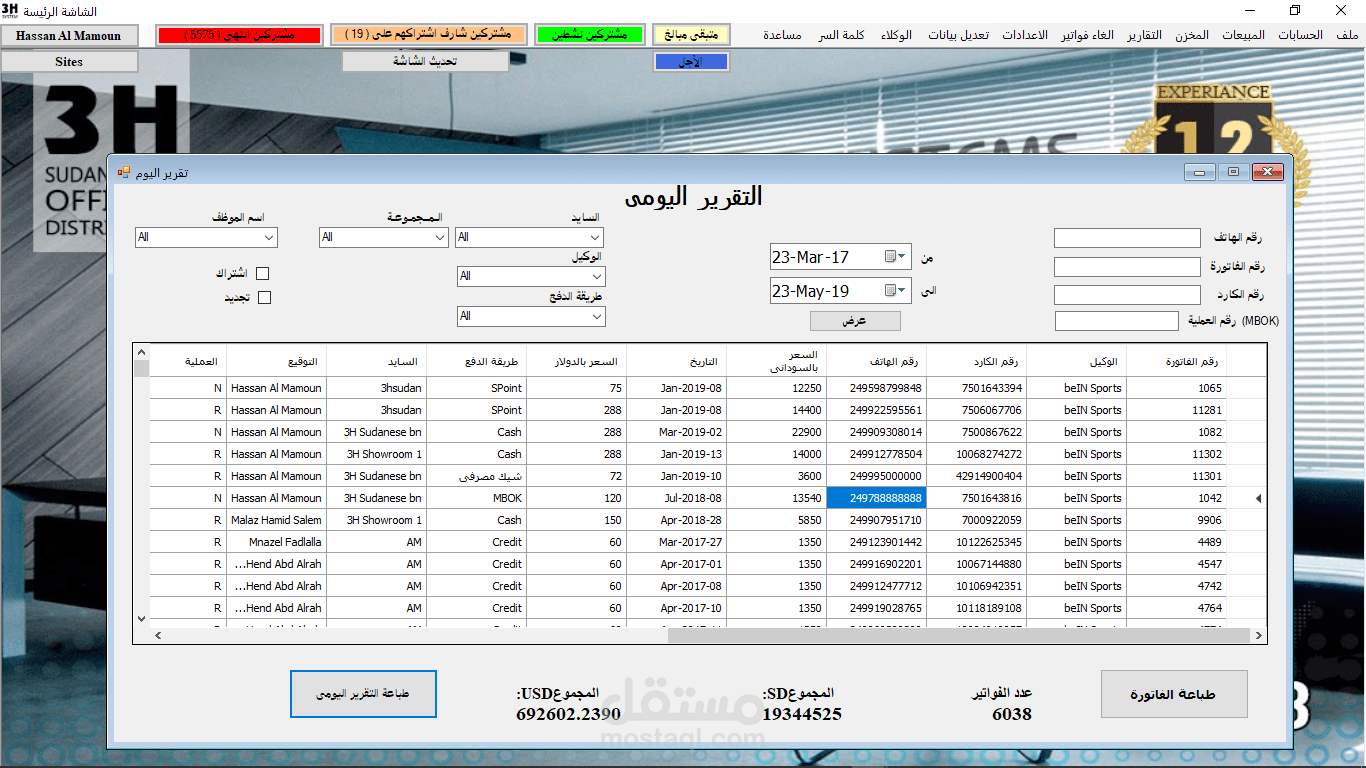Open the الاعدادات menu
The width and height of the screenshot is (1366, 768).
(x=1024, y=35)
